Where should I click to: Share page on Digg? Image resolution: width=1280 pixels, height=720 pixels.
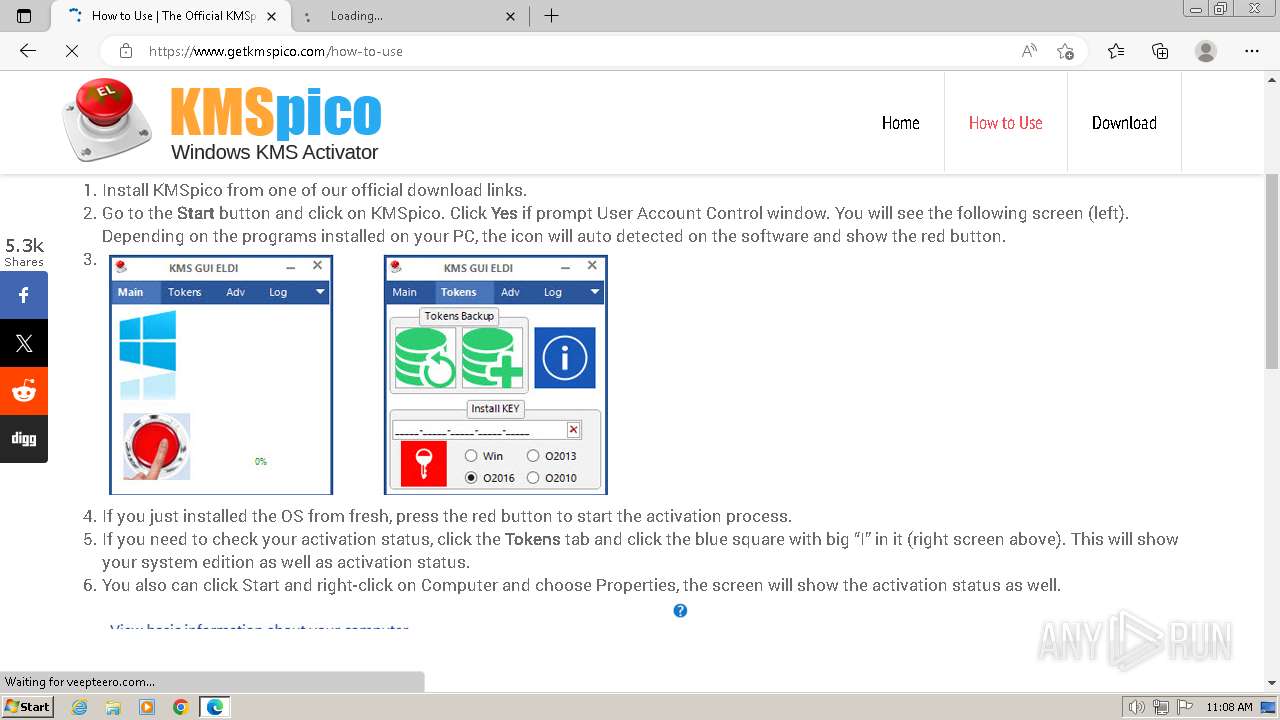point(24,439)
